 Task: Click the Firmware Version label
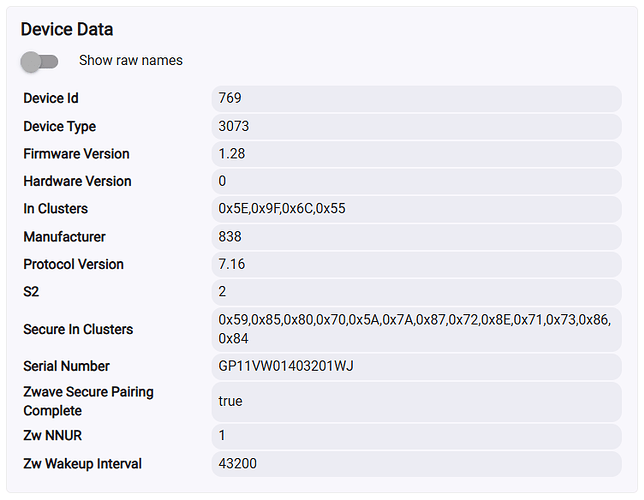pos(77,154)
